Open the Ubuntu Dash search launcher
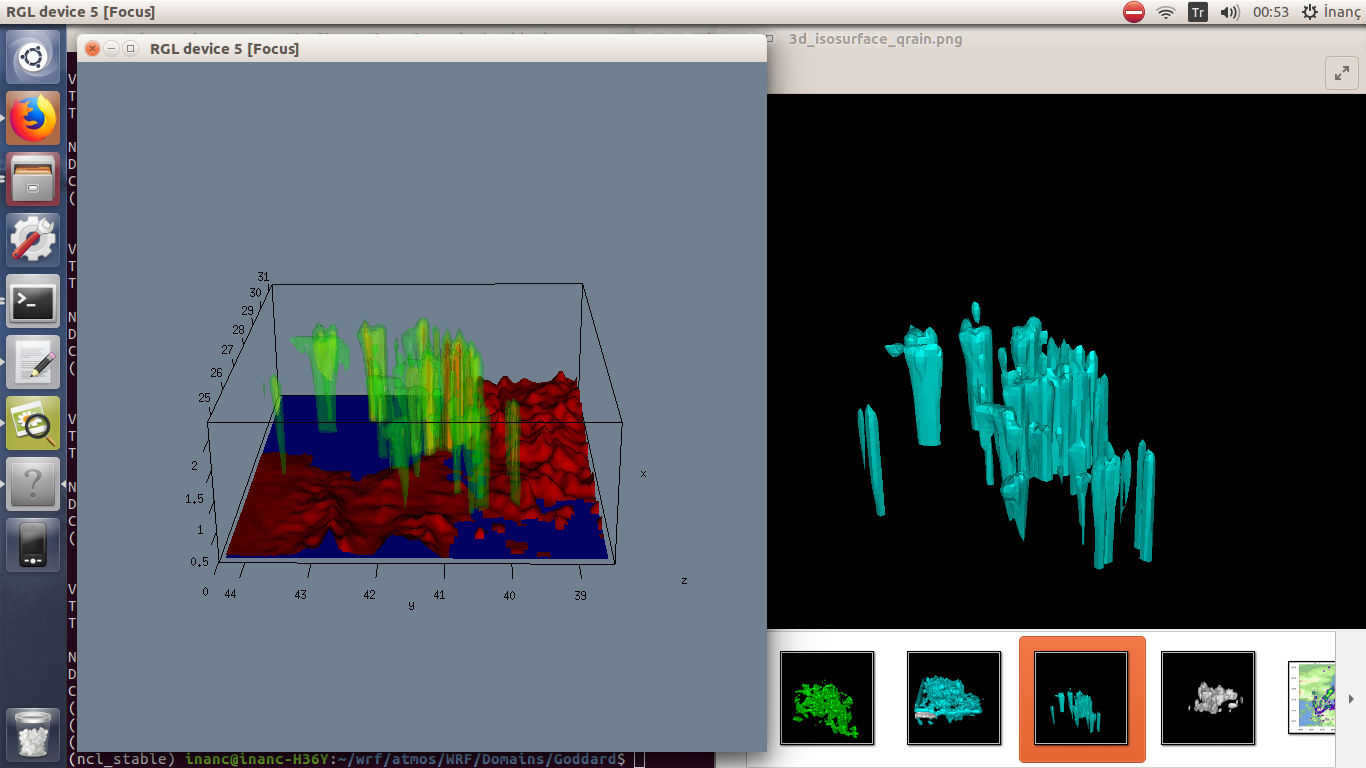Viewport: 1366px width, 768px height. point(33,57)
